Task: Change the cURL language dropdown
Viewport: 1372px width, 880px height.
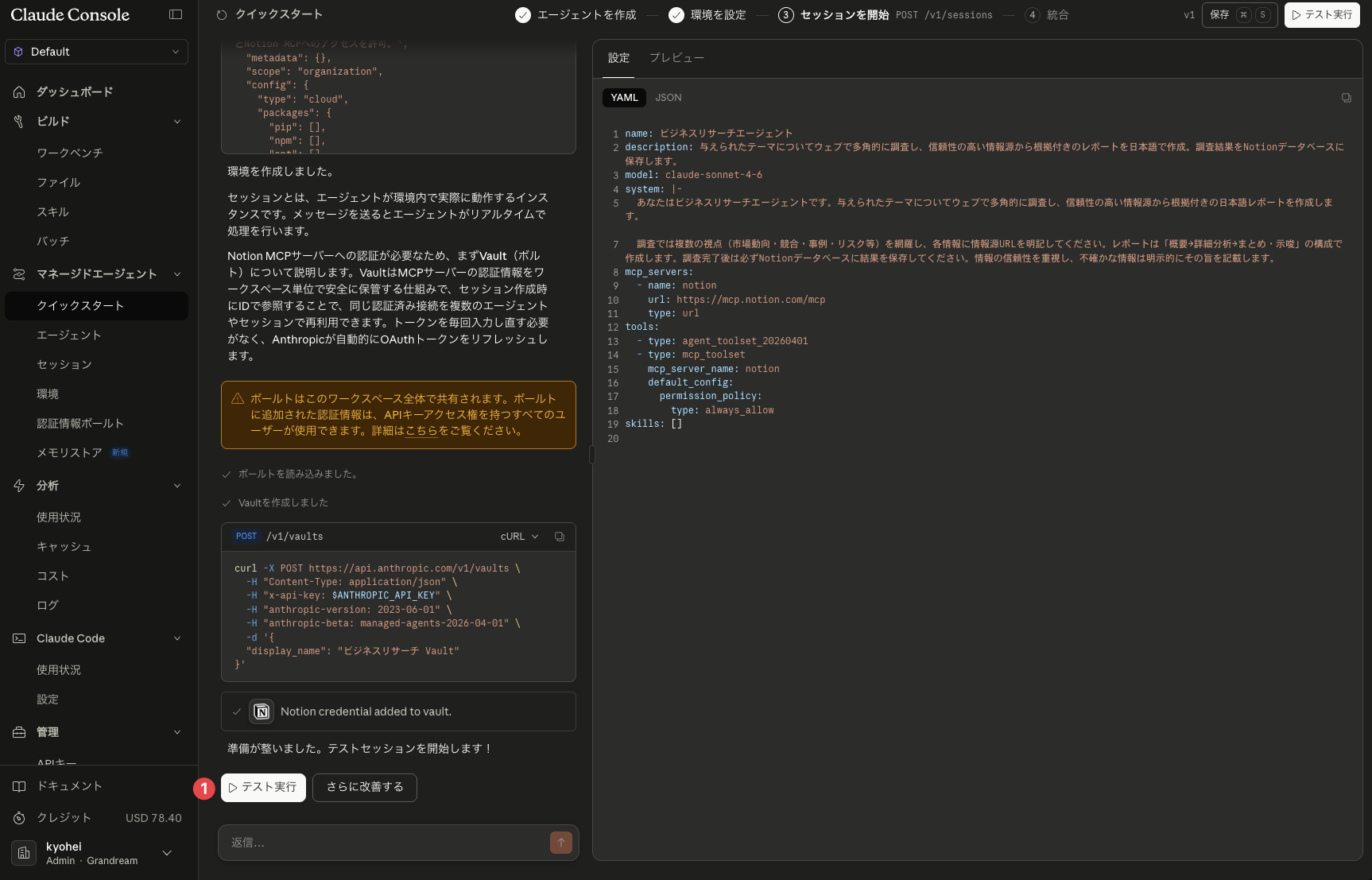Action: point(519,537)
